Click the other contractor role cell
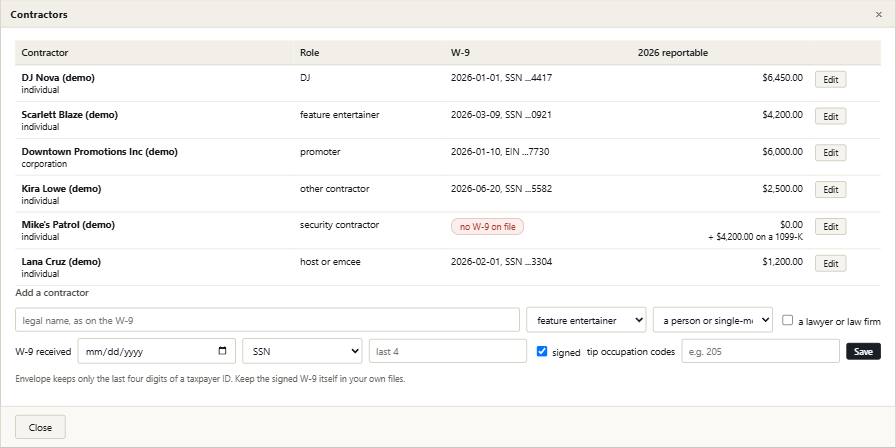This screenshot has width=896, height=448. (334, 188)
